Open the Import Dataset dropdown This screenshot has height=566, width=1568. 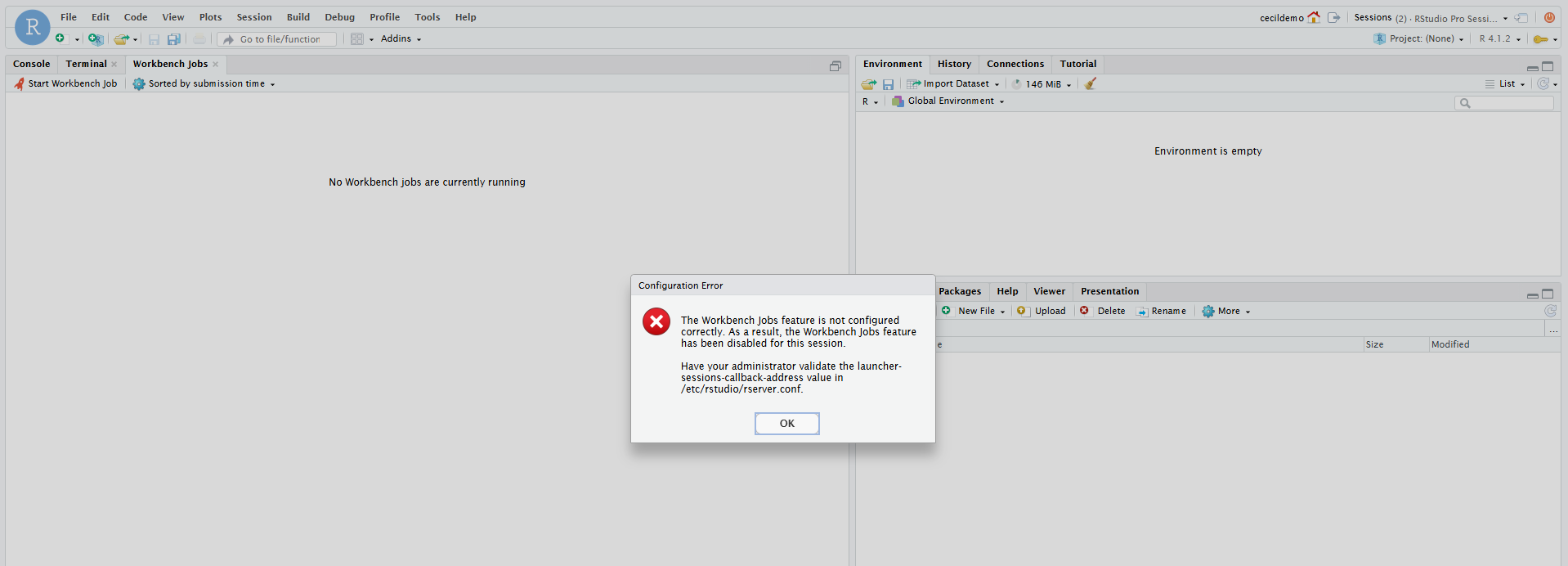[953, 83]
